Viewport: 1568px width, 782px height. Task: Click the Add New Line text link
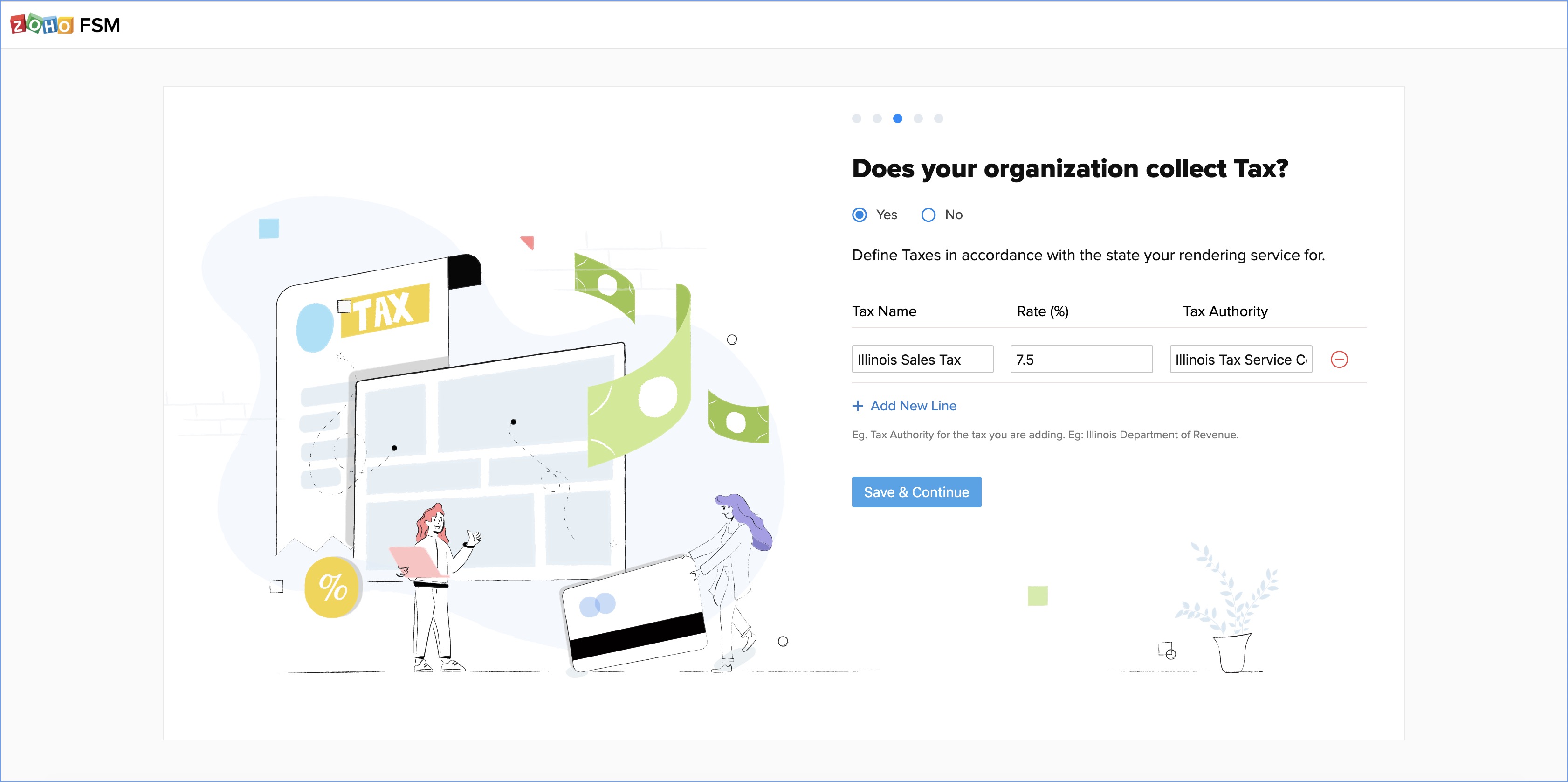point(913,406)
